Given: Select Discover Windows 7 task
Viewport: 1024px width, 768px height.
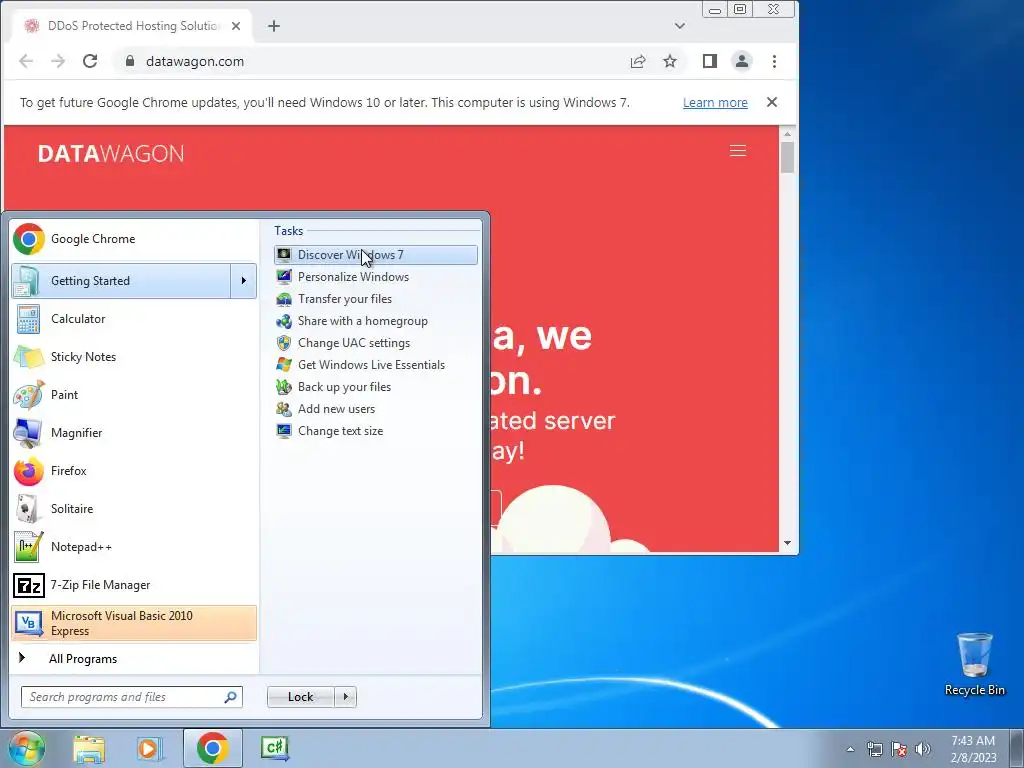Looking at the screenshot, I should (376, 255).
